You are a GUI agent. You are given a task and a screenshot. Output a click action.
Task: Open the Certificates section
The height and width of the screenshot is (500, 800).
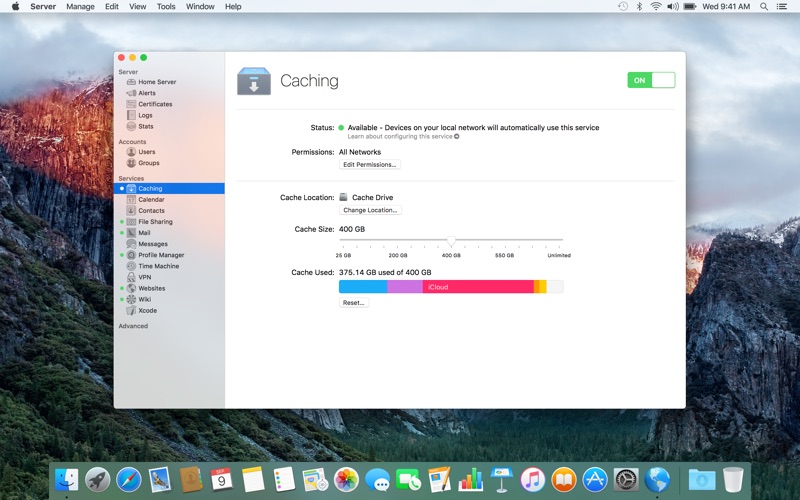[x=154, y=104]
